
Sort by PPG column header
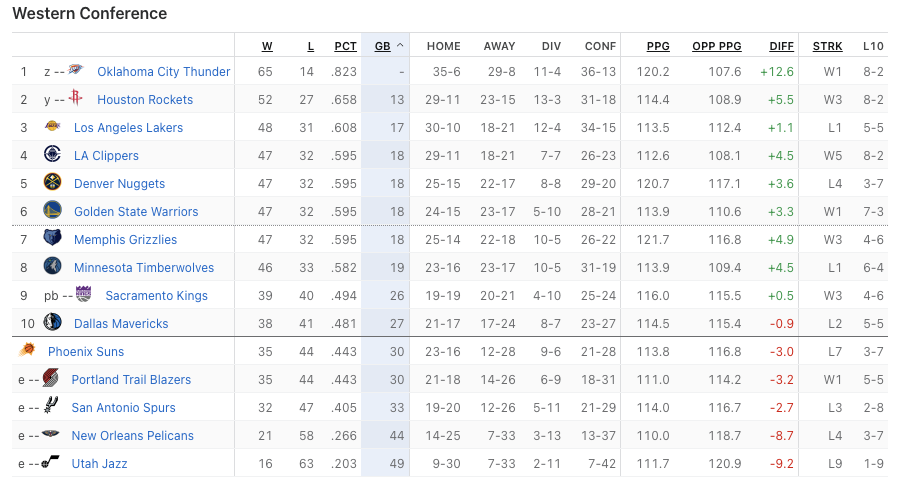pyautogui.click(x=658, y=46)
